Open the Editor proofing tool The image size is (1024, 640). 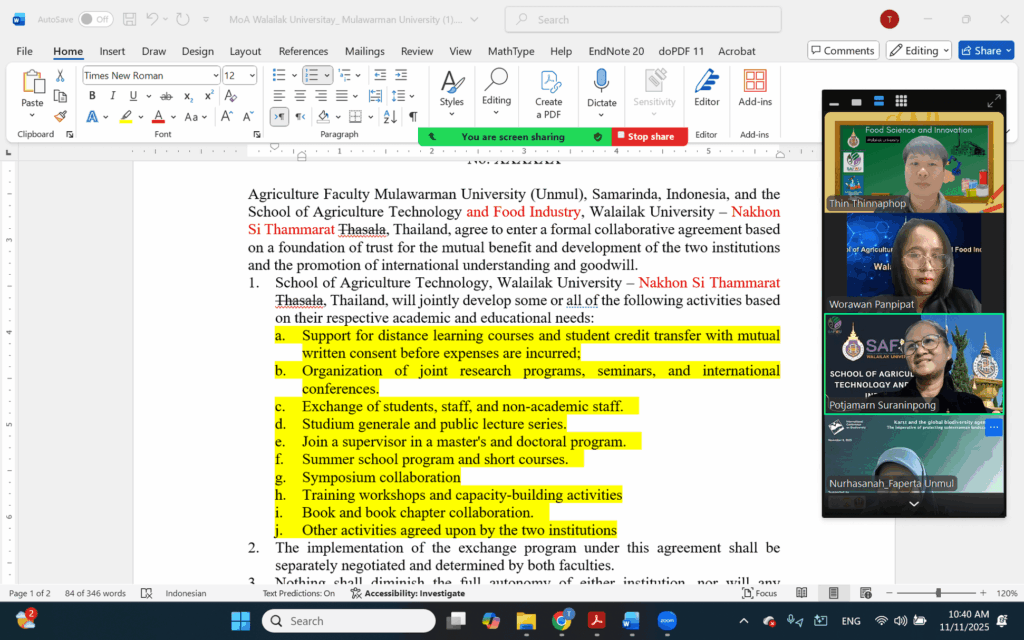coord(706,87)
